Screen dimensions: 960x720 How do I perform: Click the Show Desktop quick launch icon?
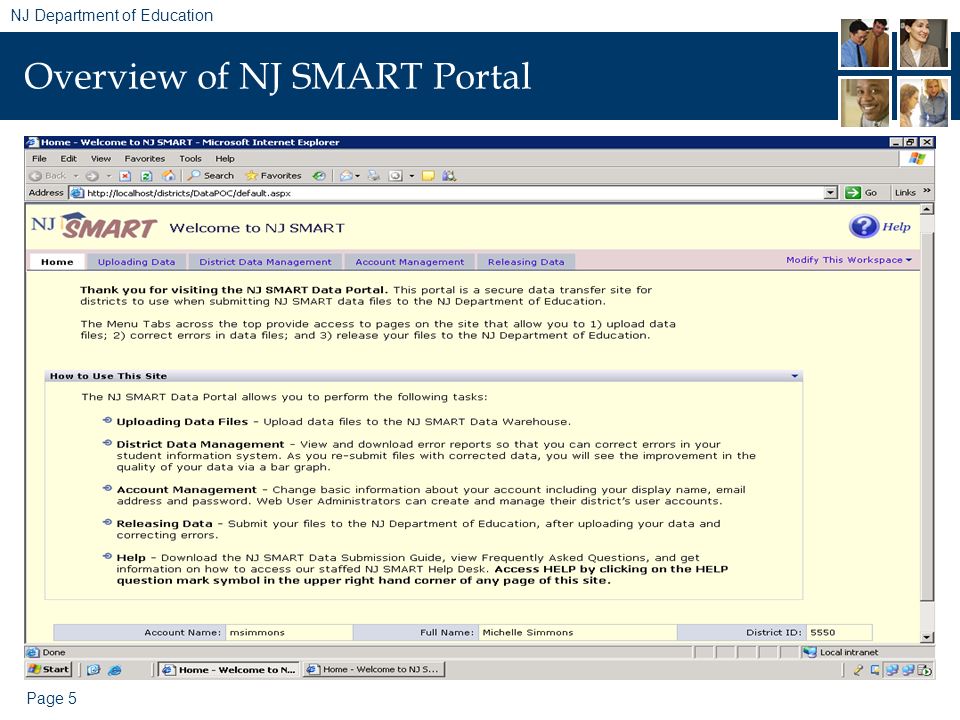point(94,670)
